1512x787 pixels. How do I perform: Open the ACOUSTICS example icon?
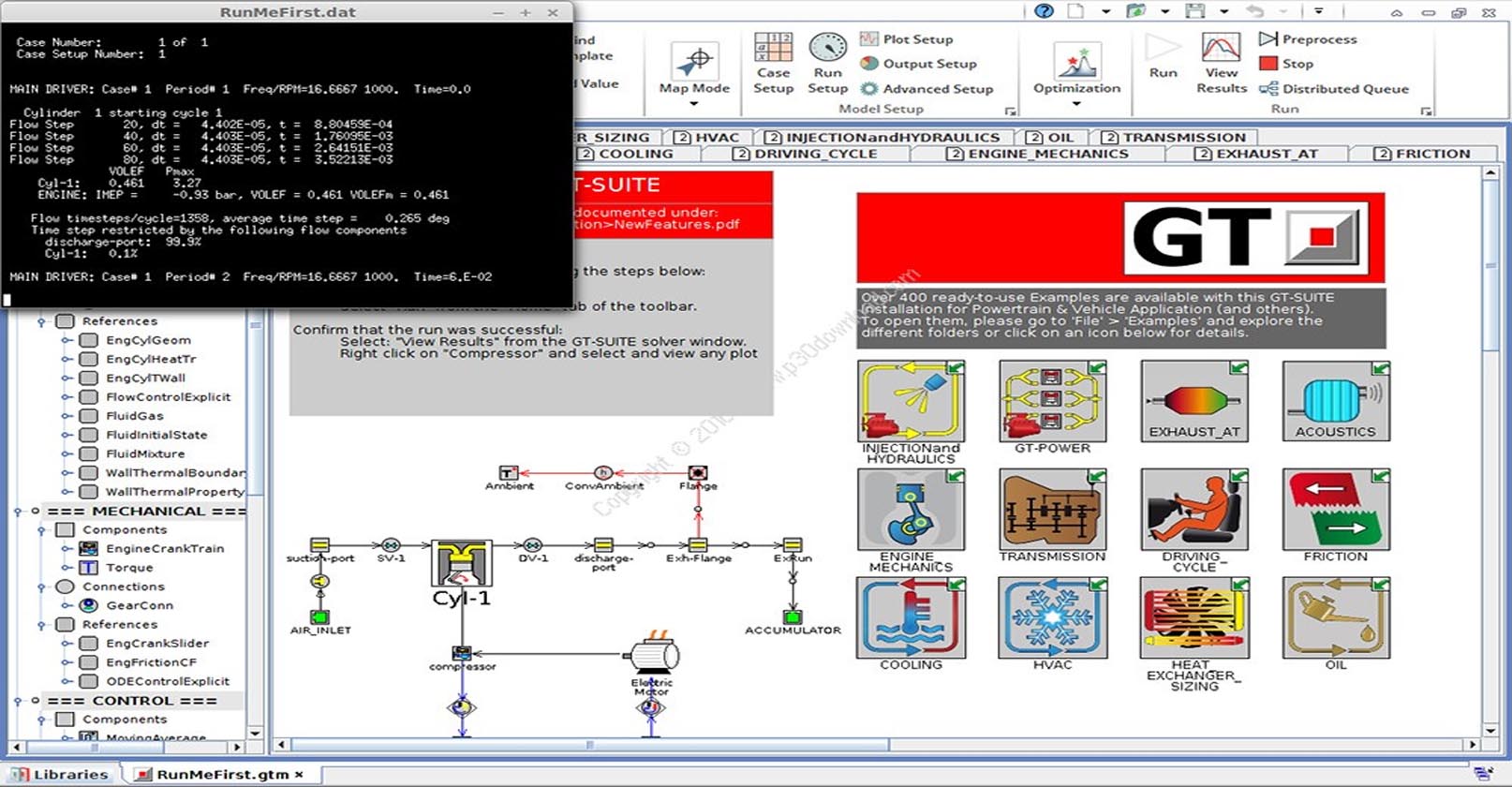point(1336,401)
